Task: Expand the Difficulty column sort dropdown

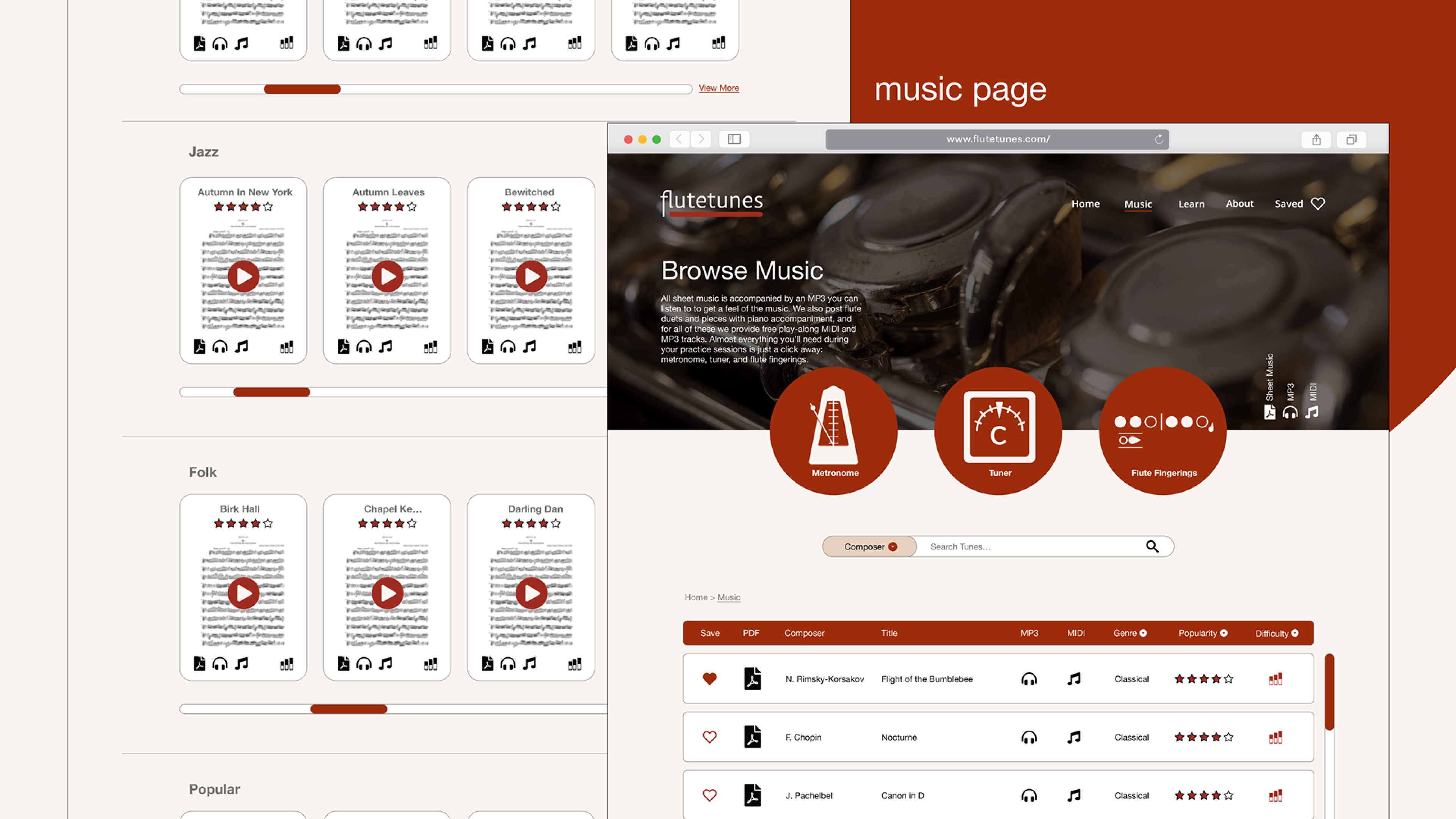Action: pyautogui.click(x=1295, y=633)
